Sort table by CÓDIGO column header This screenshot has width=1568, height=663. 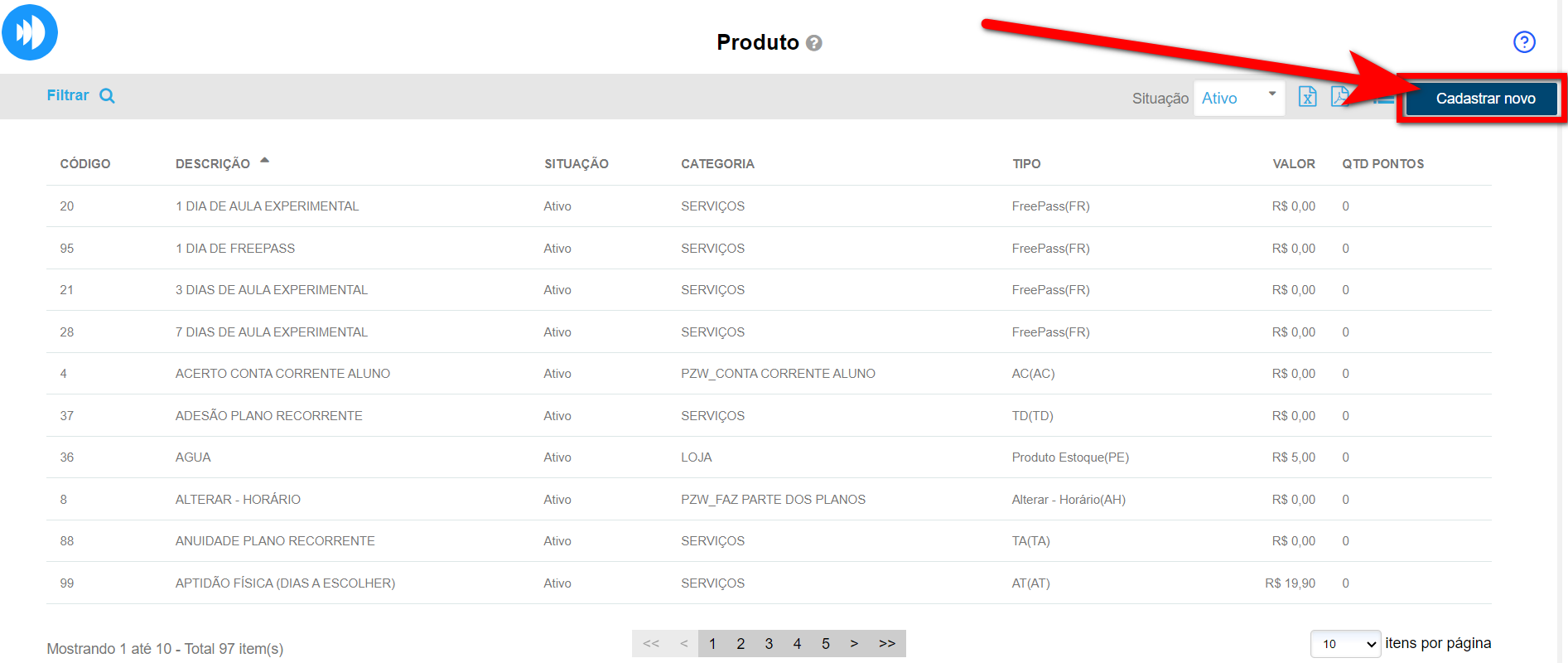click(x=85, y=164)
